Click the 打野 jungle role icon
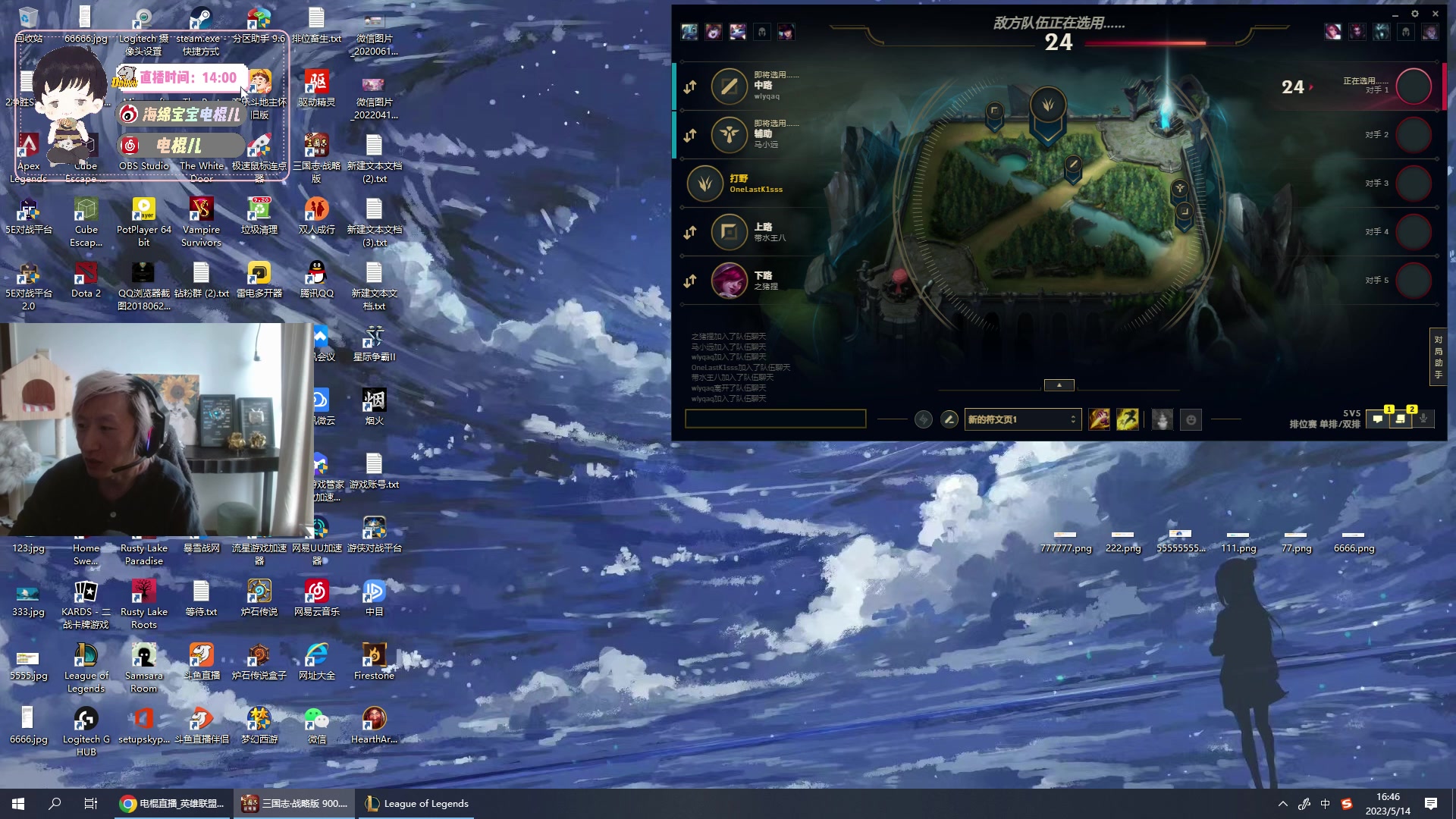The width and height of the screenshot is (1456, 819). click(704, 184)
